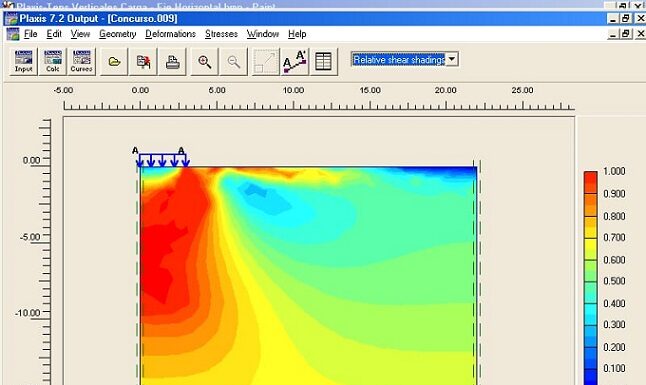Open the Geometry menu

(117, 34)
